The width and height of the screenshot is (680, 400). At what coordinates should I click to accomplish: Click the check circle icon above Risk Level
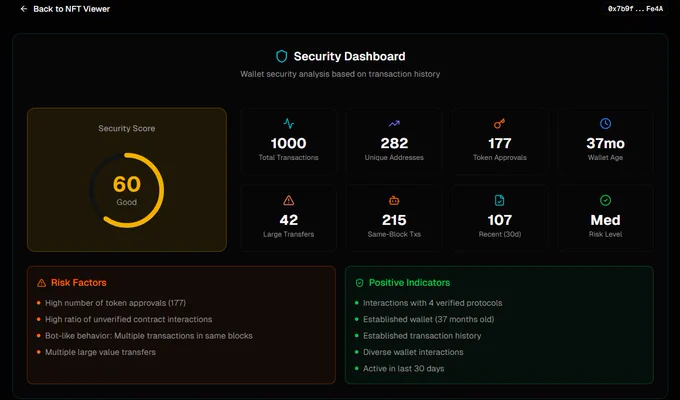click(605, 200)
